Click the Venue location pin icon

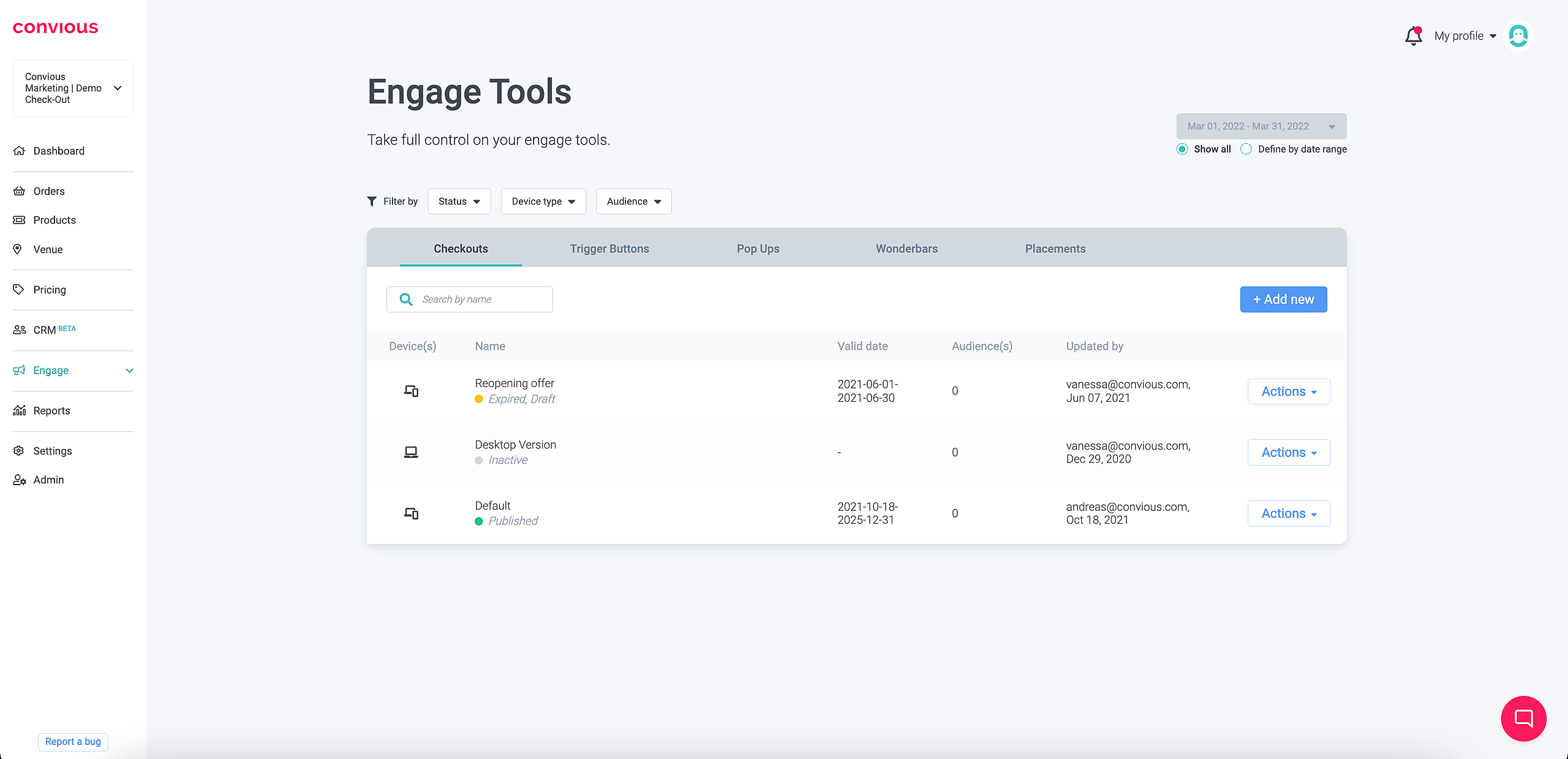(18, 249)
